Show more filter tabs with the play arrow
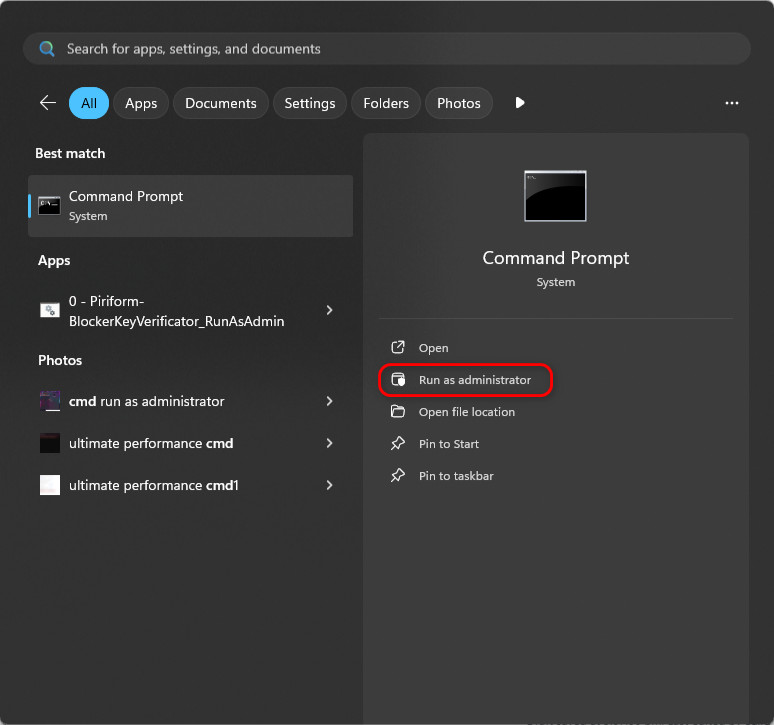This screenshot has width=774, height=725. [519, 103]
